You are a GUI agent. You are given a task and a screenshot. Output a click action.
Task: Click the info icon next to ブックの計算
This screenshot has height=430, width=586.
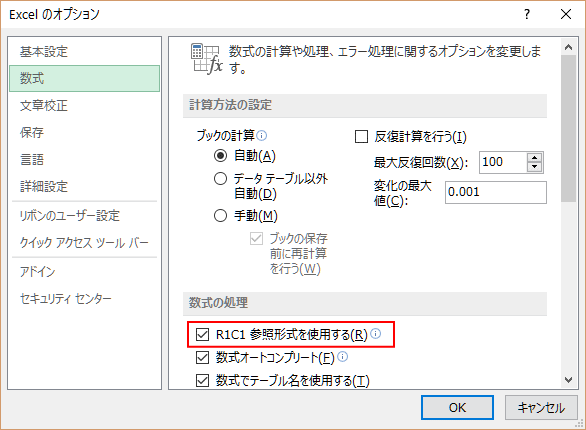coord(262,135)
